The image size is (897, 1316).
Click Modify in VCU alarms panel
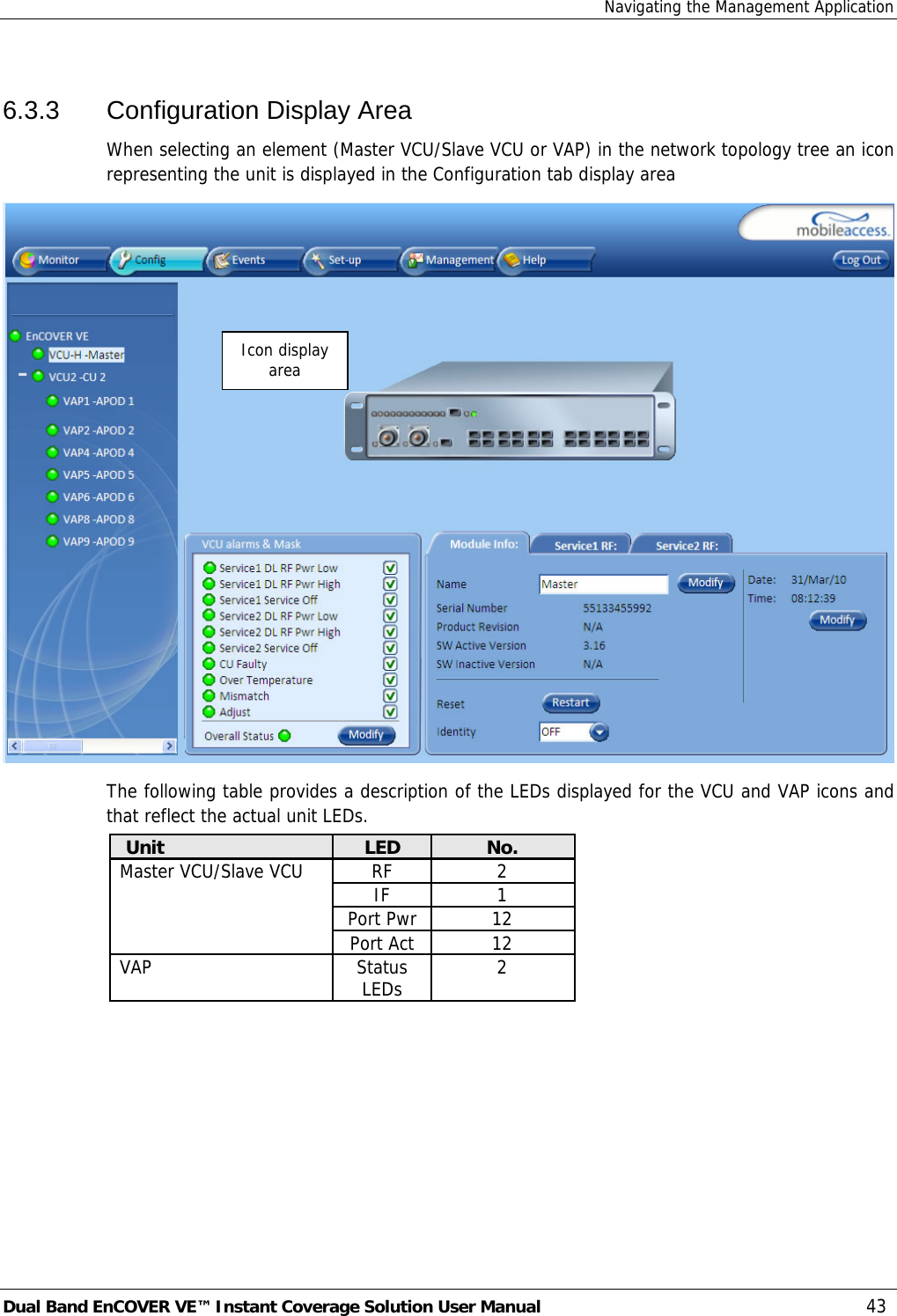coord(366,735)
